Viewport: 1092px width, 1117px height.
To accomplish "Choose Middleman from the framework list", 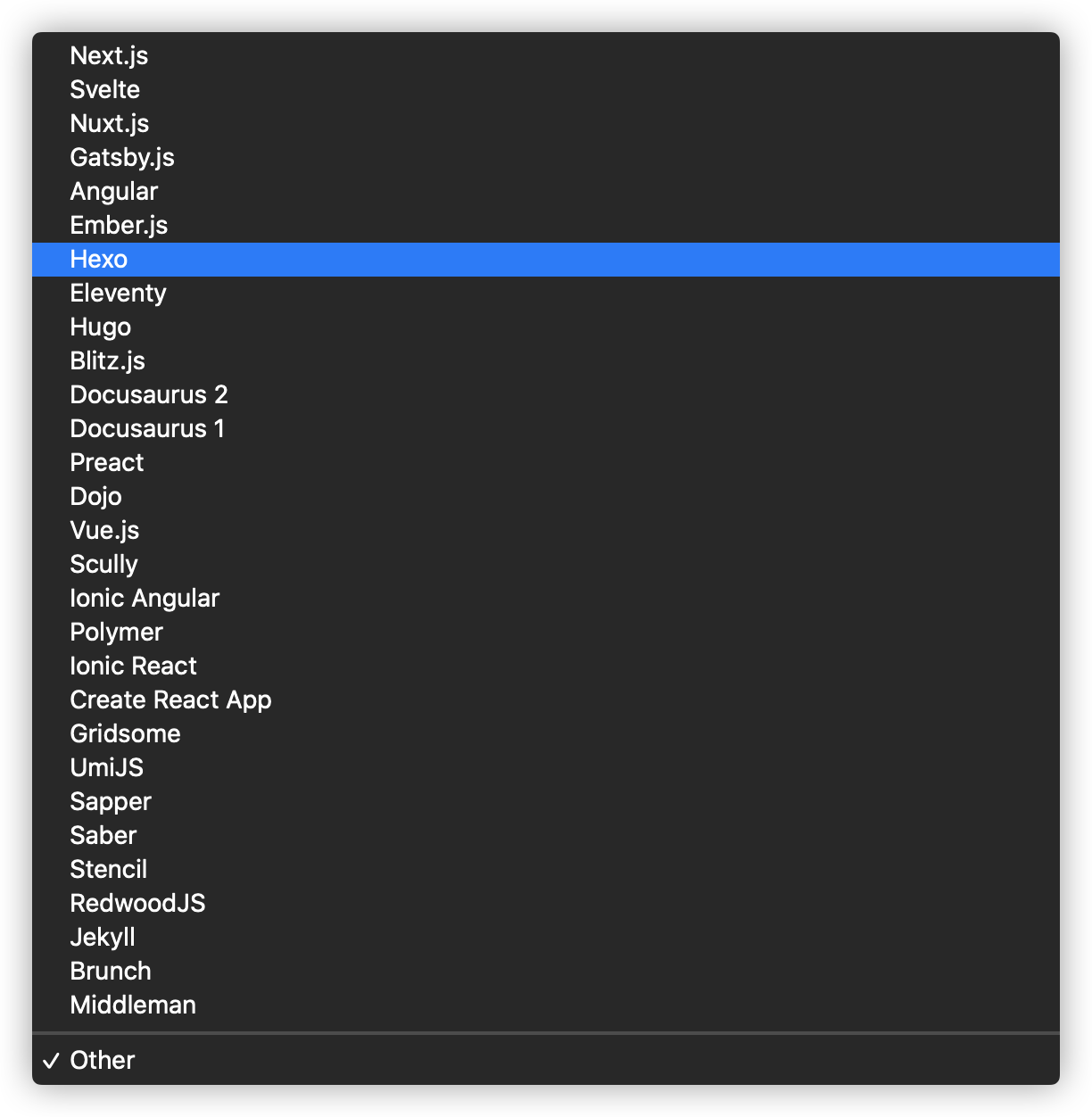I will click(x=133, y=1005).
